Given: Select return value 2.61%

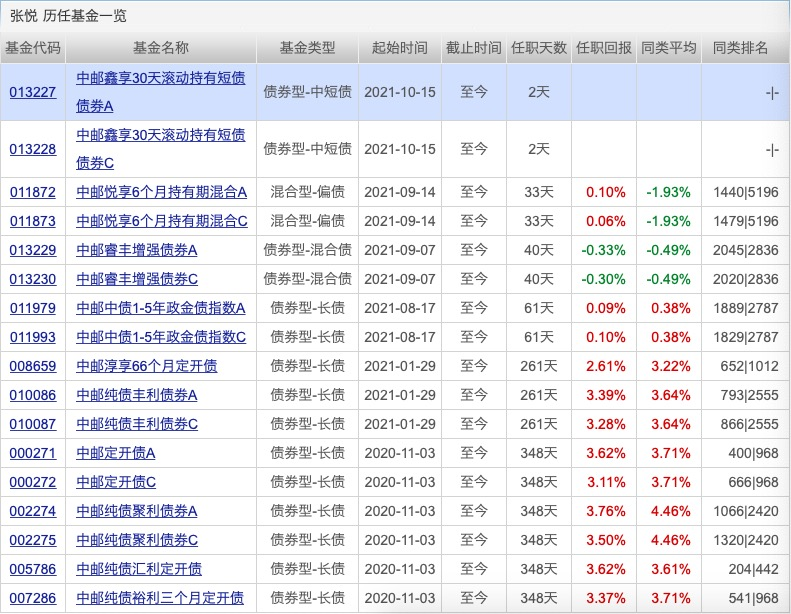Looking at the screenshot, I should pos(606,366).
